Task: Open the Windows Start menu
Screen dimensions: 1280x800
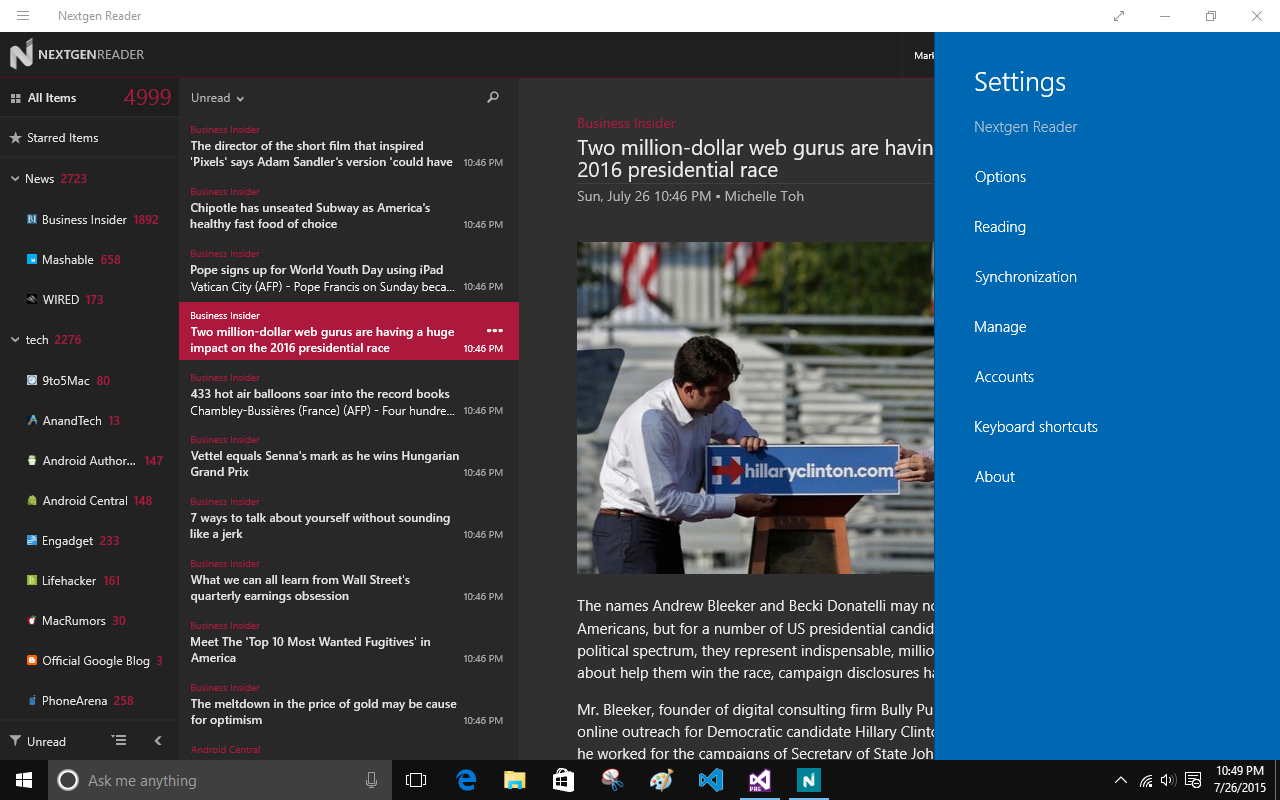Action: click(x=24, y=780)
